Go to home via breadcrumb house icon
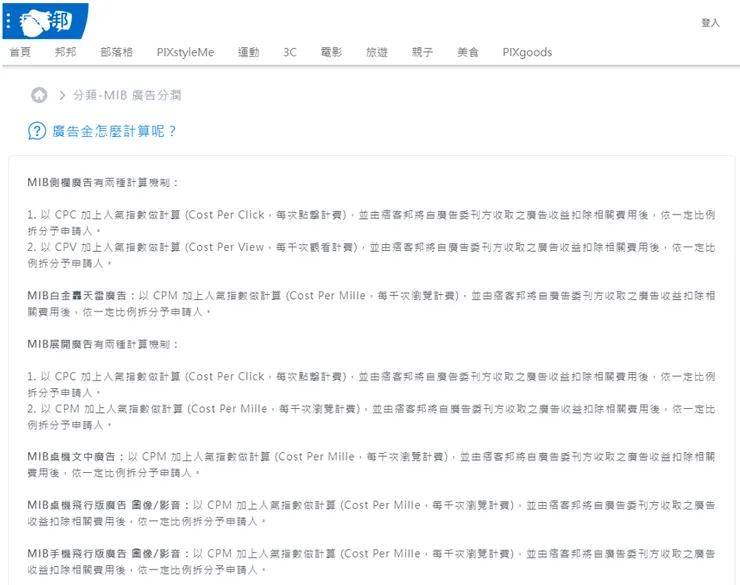This screenshot has width=740, height=585. [39, 95]
